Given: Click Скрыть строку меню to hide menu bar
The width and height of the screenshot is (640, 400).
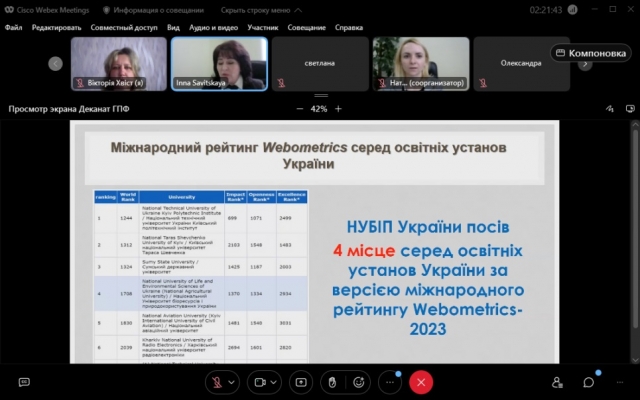Looking at the screenshot, I should click(261, 10).
